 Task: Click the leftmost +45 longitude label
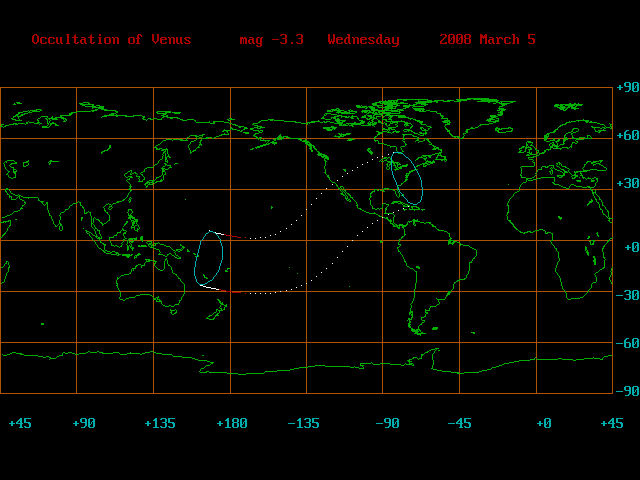point(20,423)
